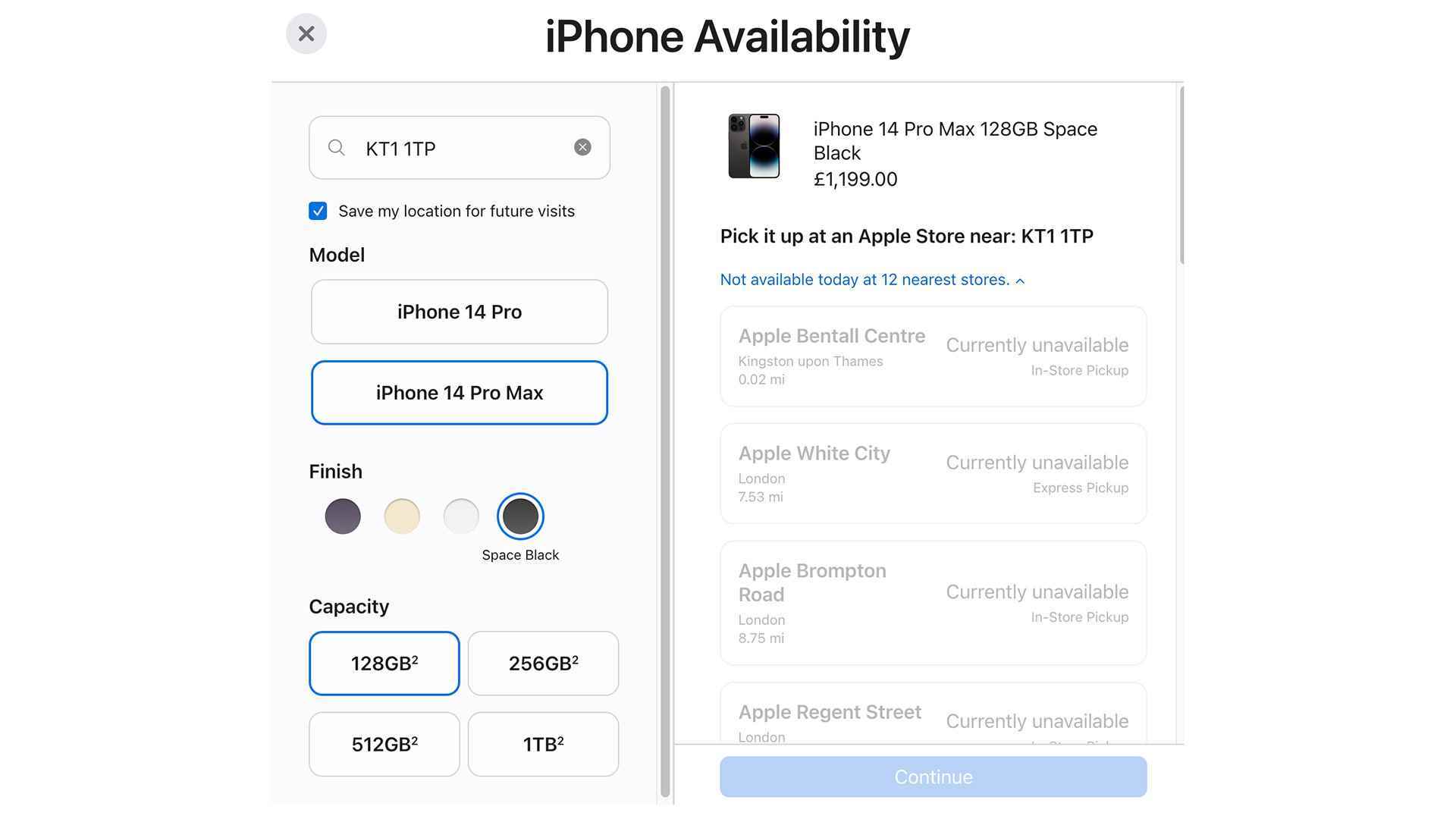Image resolution: width=1456 pixels, height=819 pixels.
Task: Click the clear search field icon
Action: (x=582, y=147)
